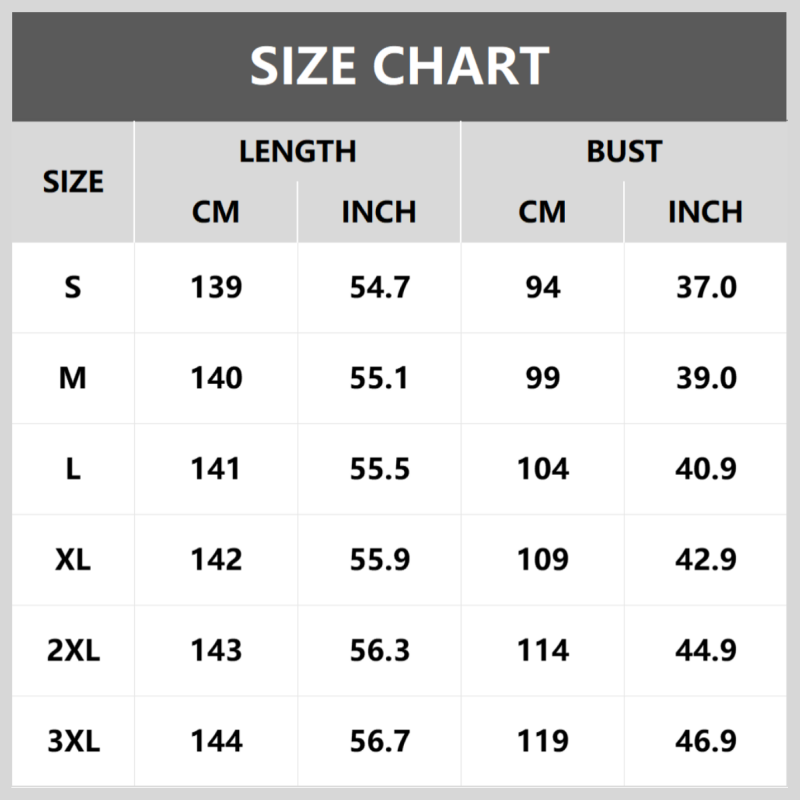The width and height of the screenshot is (800, 800).
Task: Click the 104 bust cm cell
Action: tap(542, 469)
